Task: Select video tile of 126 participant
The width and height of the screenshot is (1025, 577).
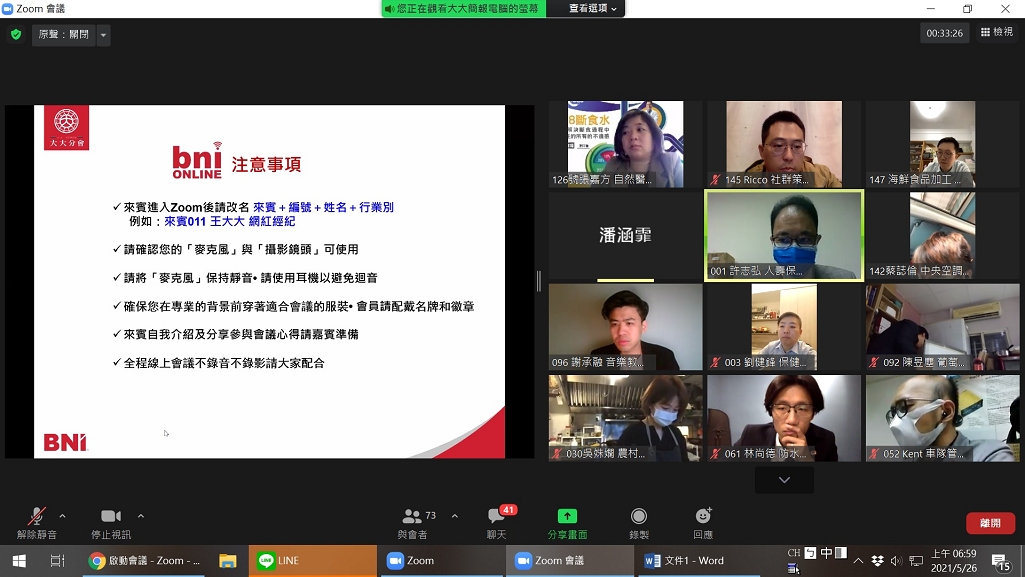Action: (x=625, y=144)
